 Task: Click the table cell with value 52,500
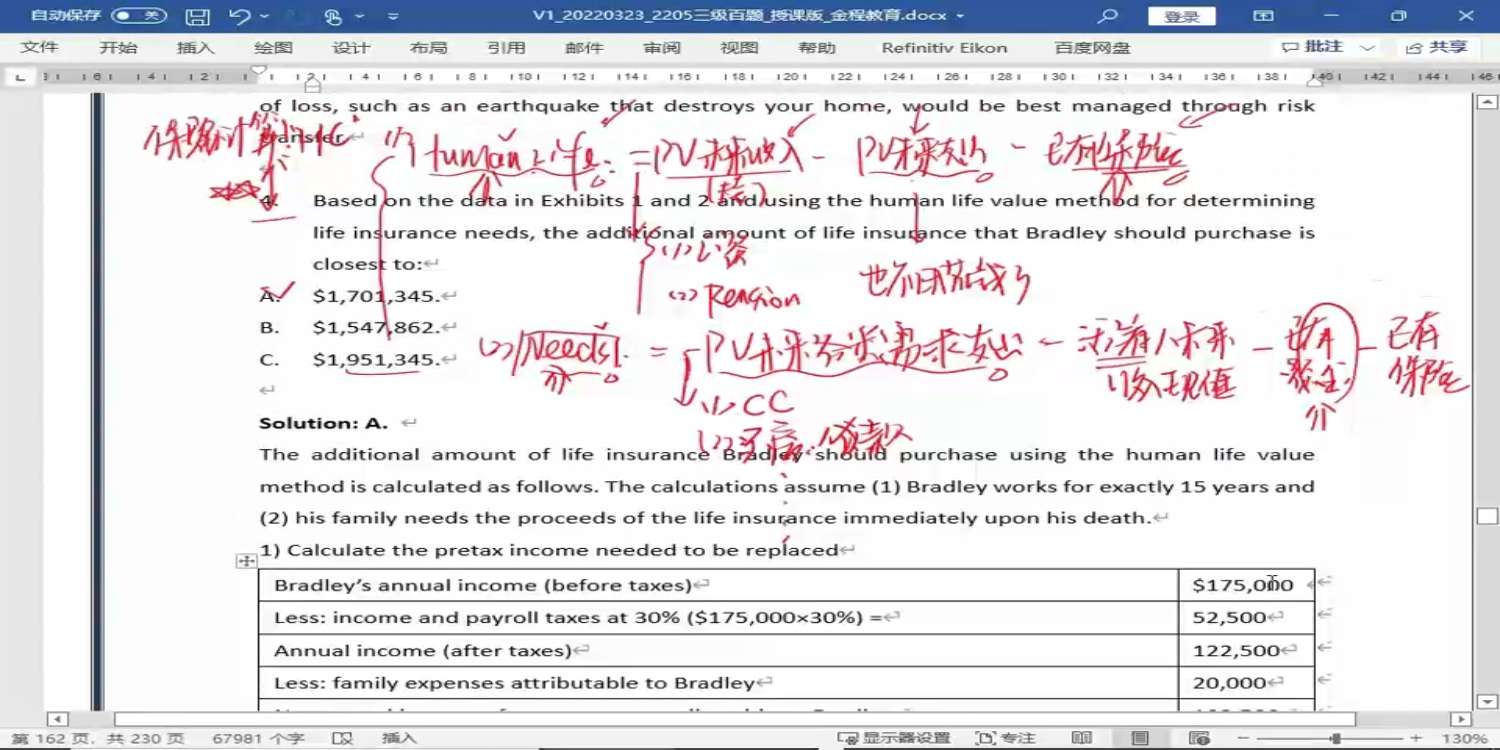(1246, 618)
